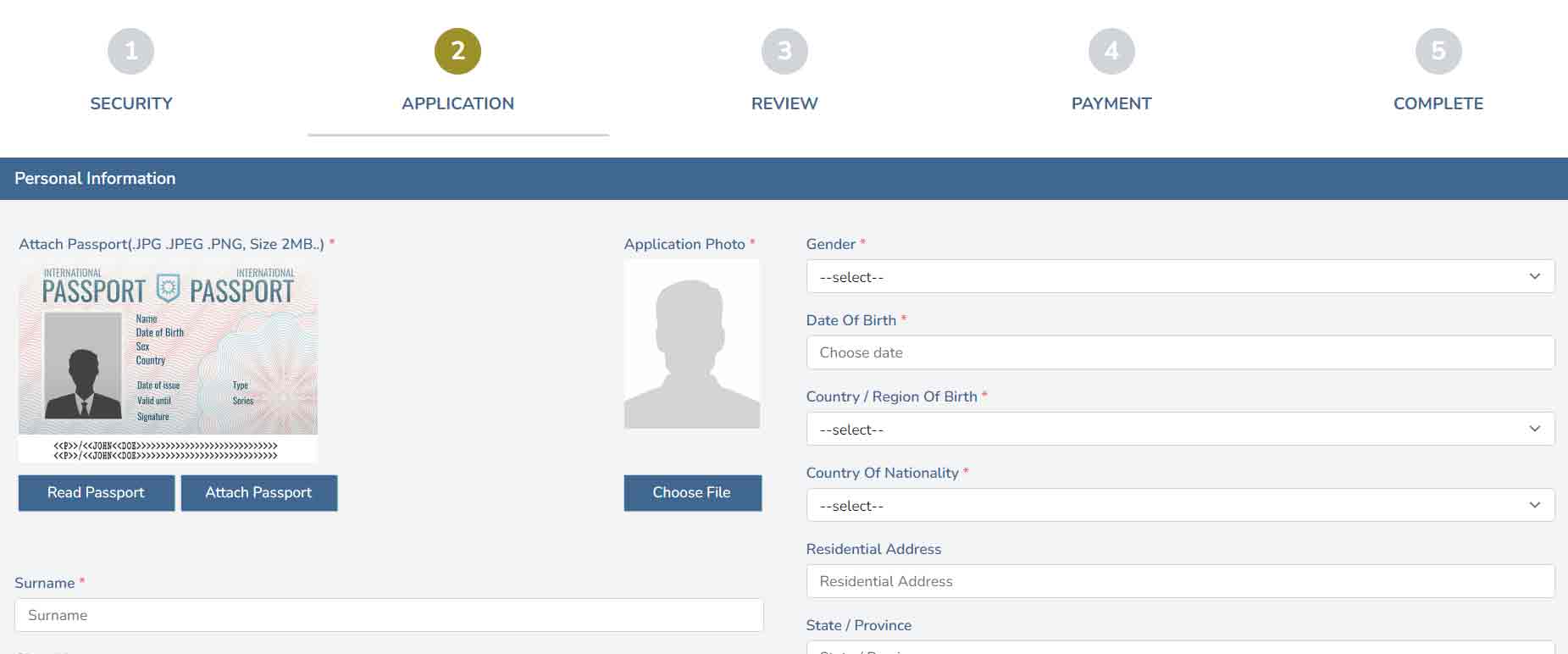Click into the Surname input field
Viewport: 1568px width, 654px height.
pos(389,615)
